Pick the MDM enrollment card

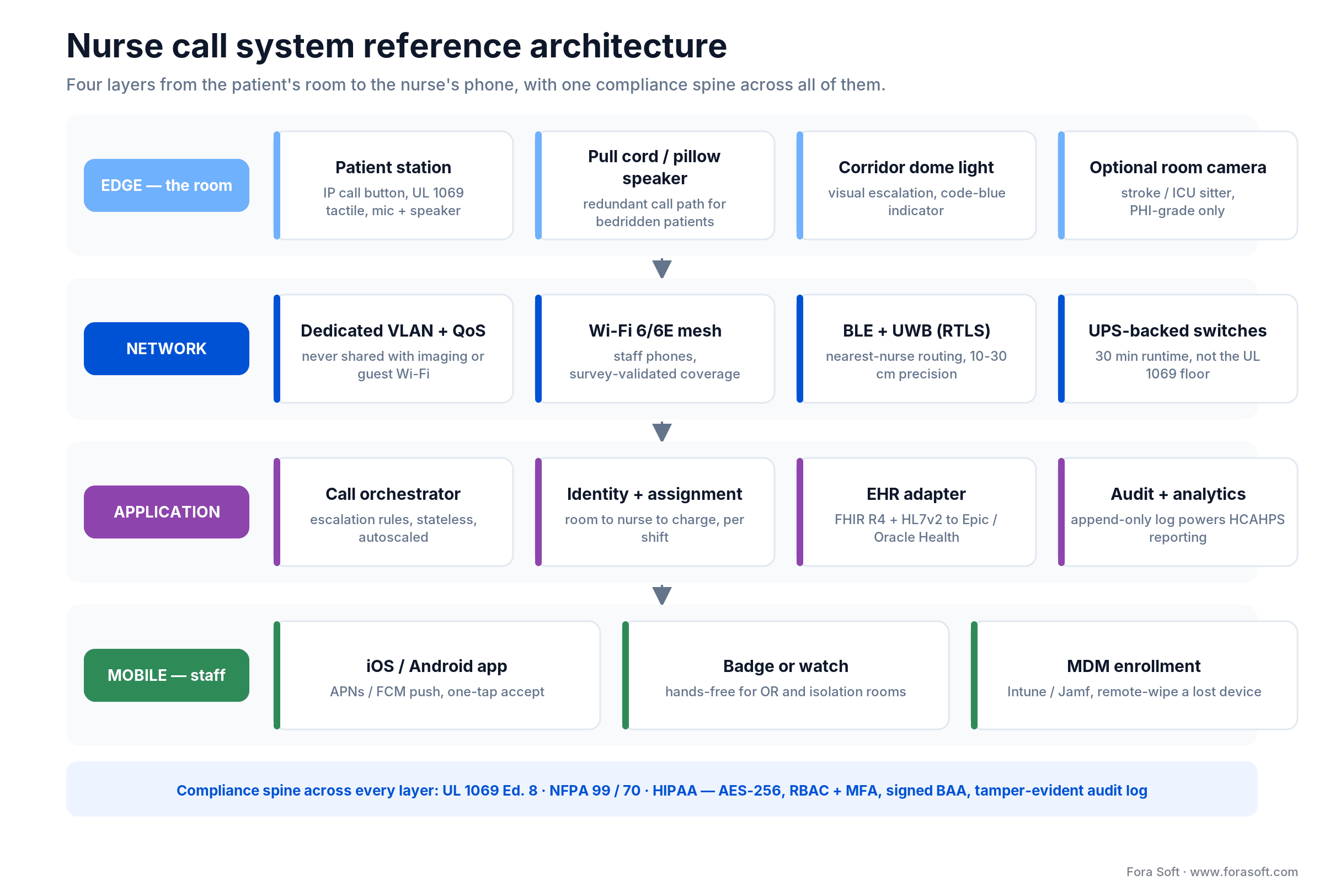pyautogui.click(x=1134, y=675)
